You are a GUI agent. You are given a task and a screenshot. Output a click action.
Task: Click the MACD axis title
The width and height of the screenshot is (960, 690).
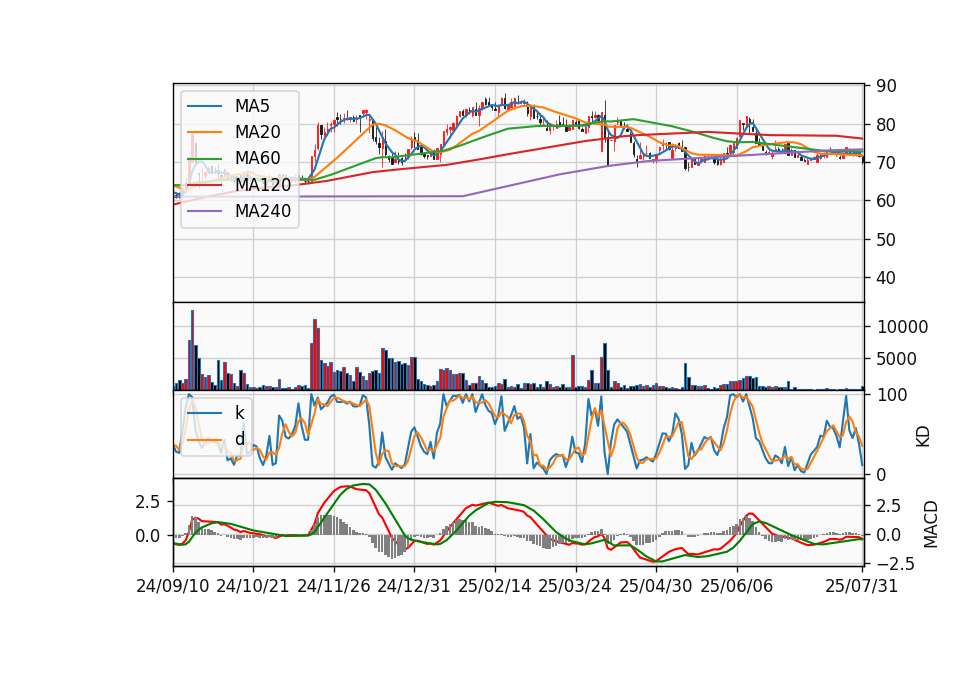click(931, 524)
